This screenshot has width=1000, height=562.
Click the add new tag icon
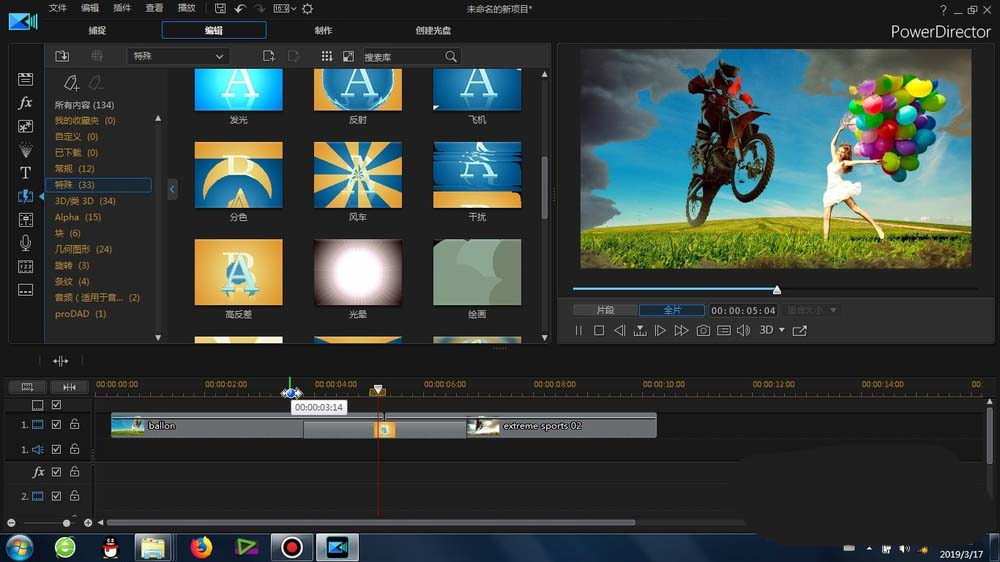71,83
